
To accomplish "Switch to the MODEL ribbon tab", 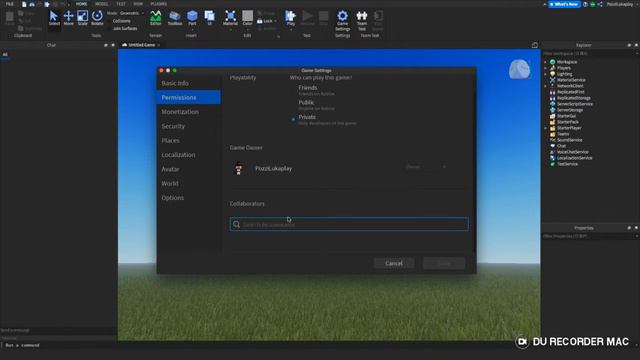I will 101,4.
